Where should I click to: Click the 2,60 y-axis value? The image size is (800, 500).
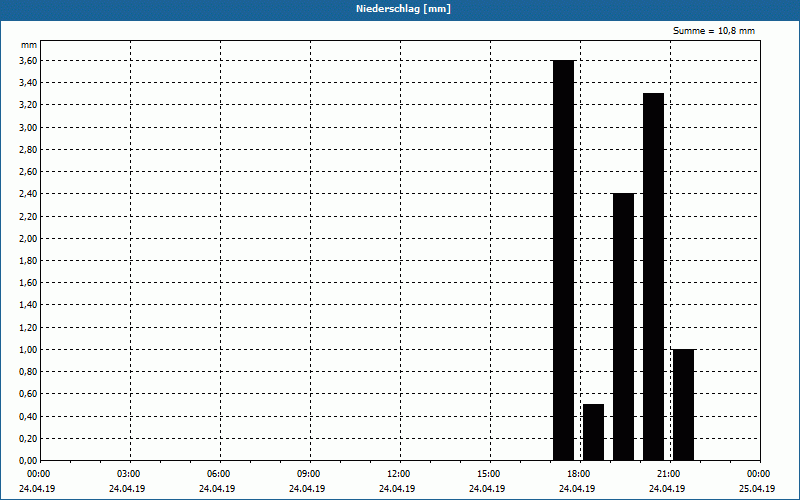(x=28, y=171)
